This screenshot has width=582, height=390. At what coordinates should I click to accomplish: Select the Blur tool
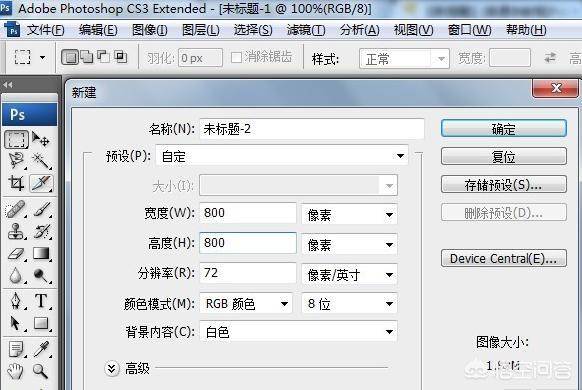coord(16,275)
